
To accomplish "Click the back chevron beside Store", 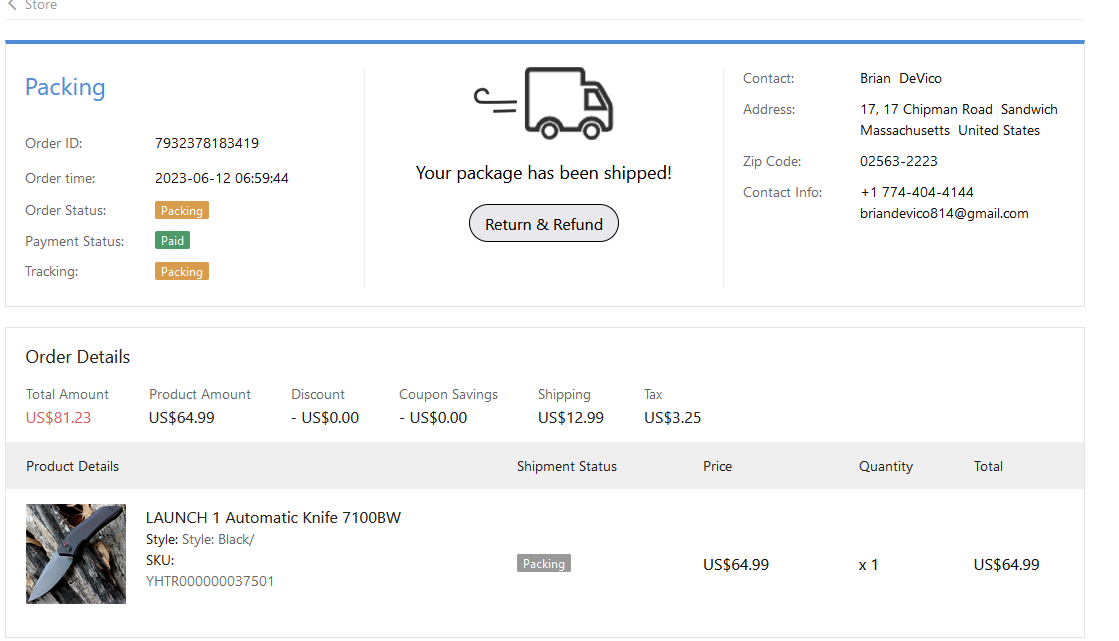I will tap(12, 5).
